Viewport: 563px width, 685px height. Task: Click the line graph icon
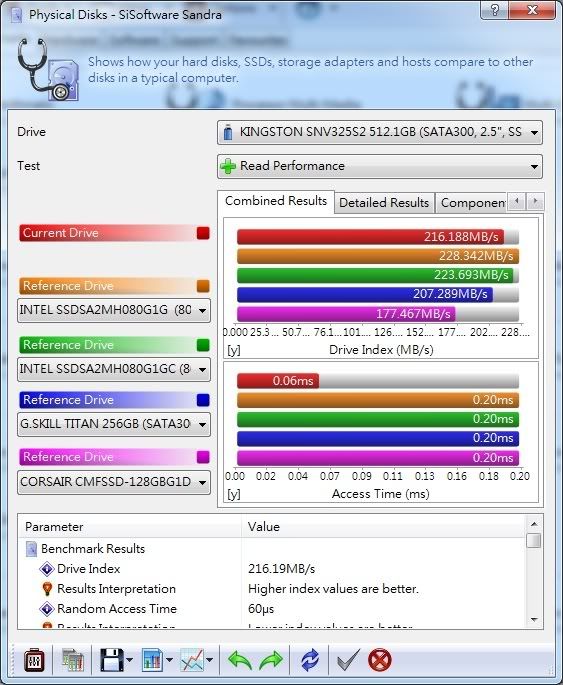click(x=192, y=660)
